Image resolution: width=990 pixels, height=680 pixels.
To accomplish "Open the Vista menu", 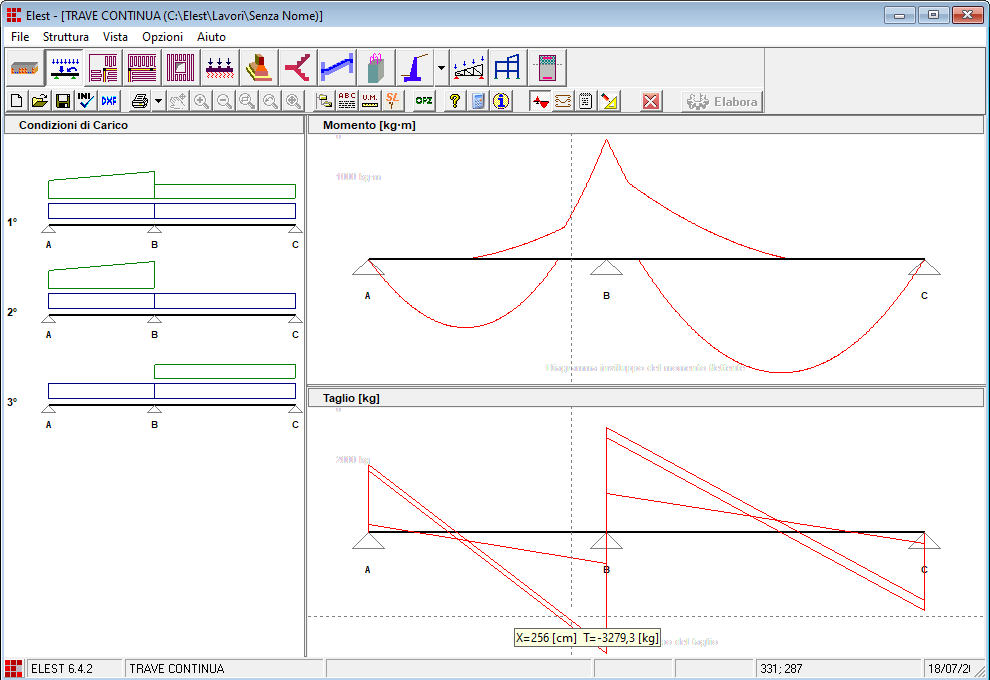I will tap(115, 36).
